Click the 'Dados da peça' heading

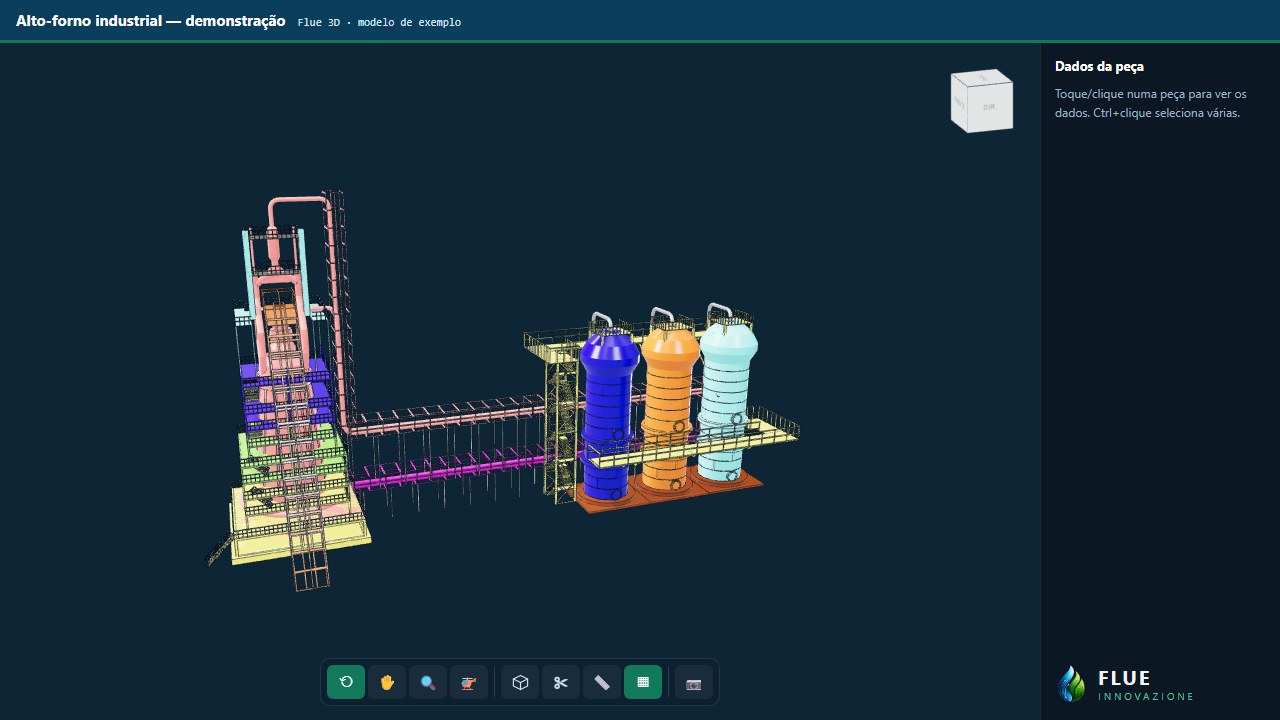pos(1099,66)
